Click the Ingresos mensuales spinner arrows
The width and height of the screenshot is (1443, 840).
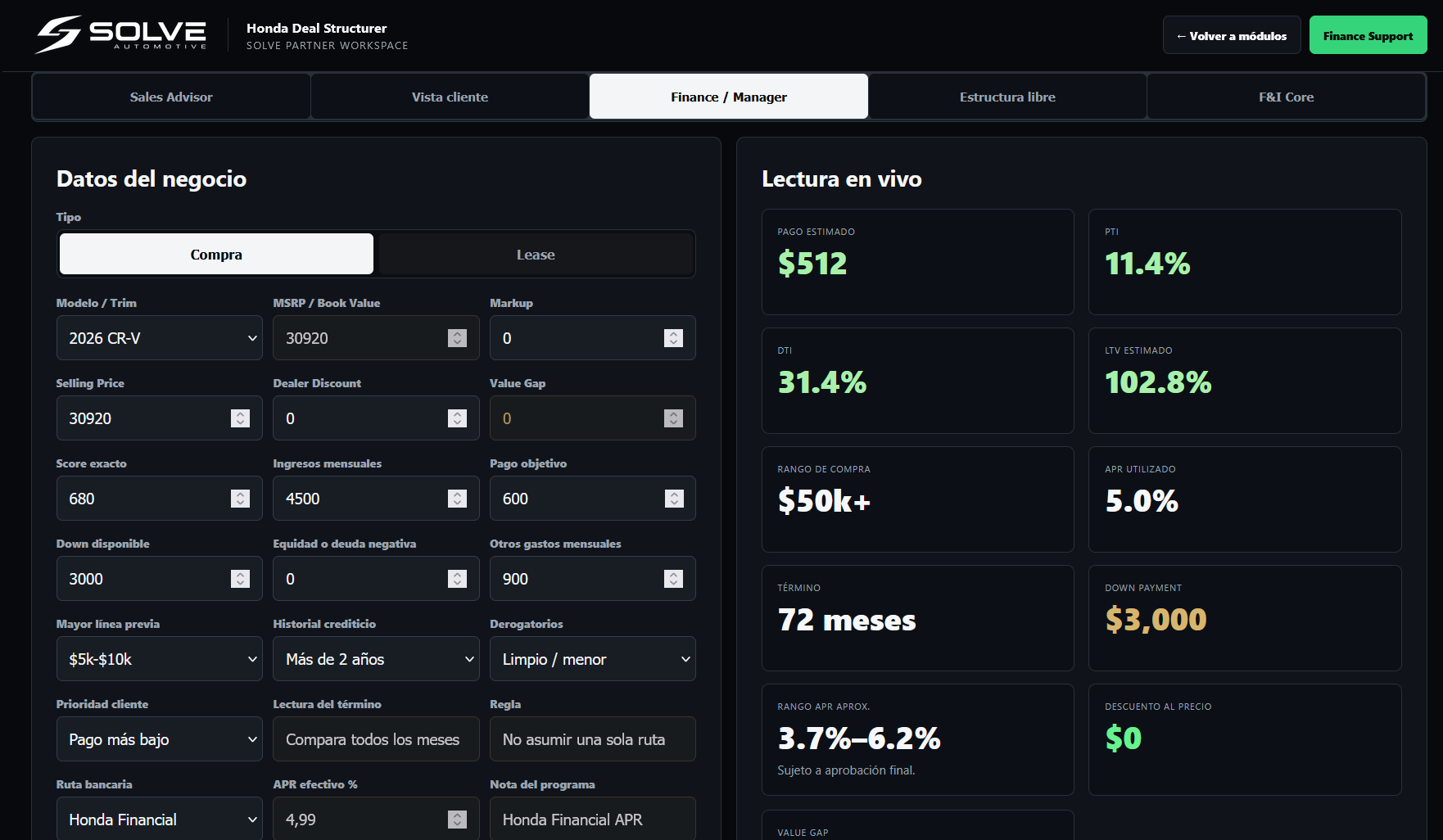(457, 499)
